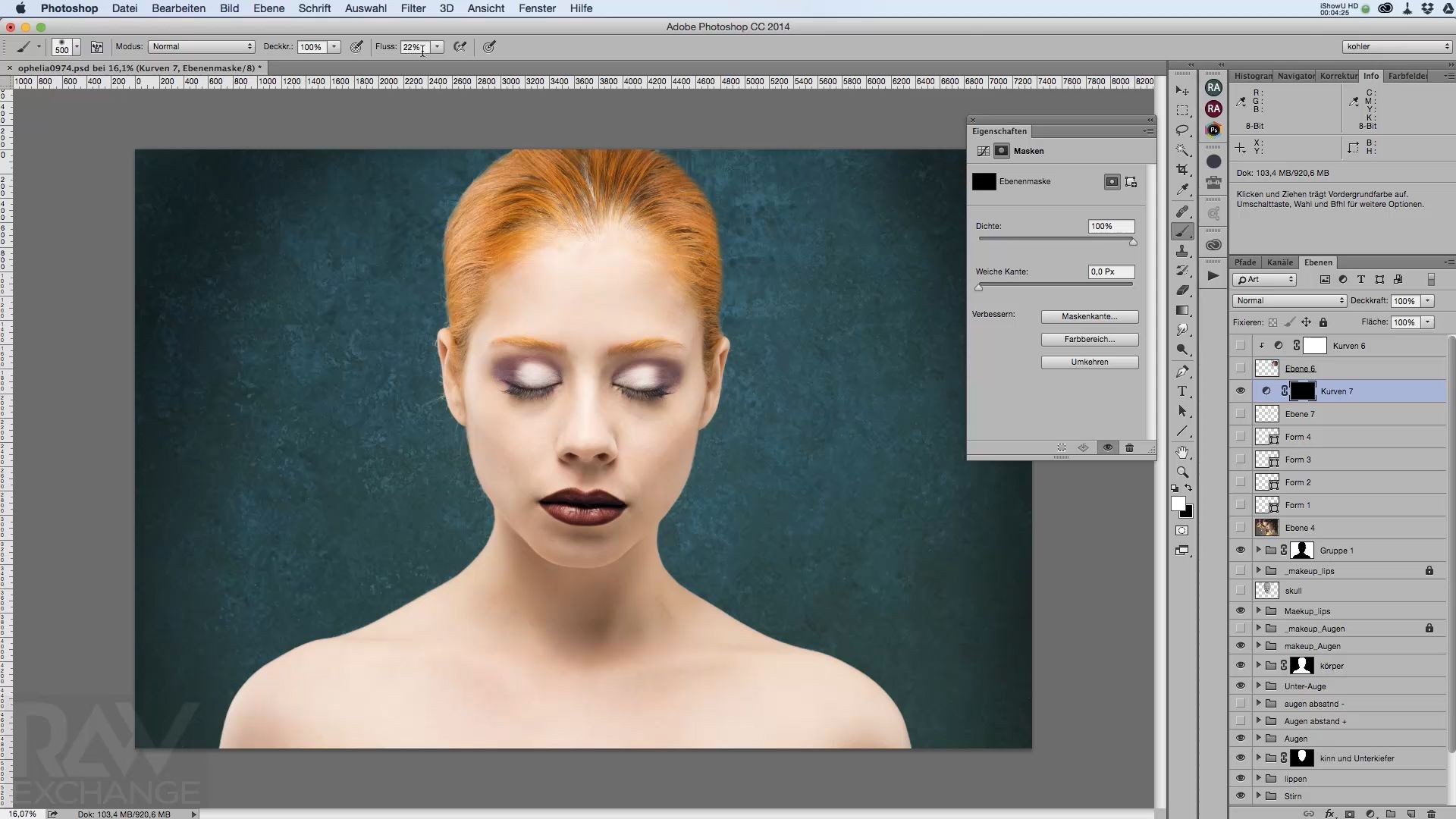Open the Modus blend mode dropdown
1456x819 pixels.
coord(201,47)
